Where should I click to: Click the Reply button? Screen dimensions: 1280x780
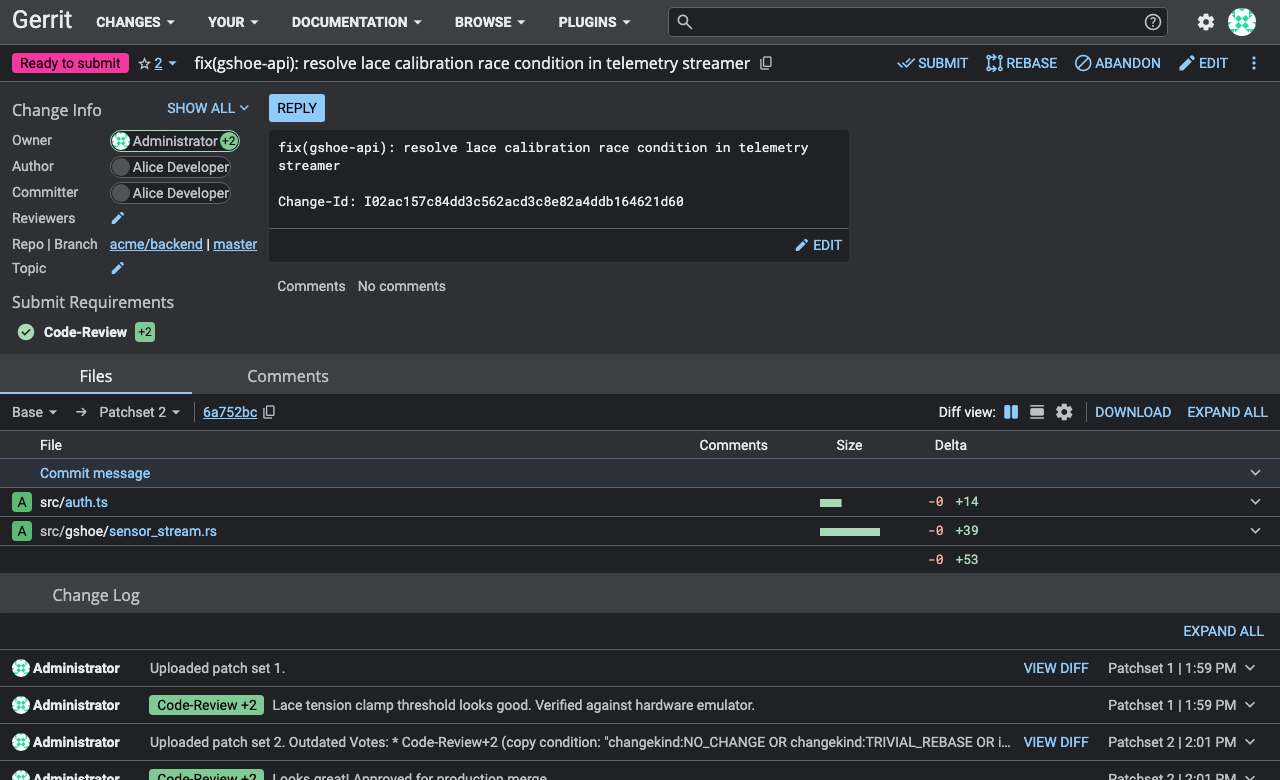pyautogui.click(x=297, y=108)
